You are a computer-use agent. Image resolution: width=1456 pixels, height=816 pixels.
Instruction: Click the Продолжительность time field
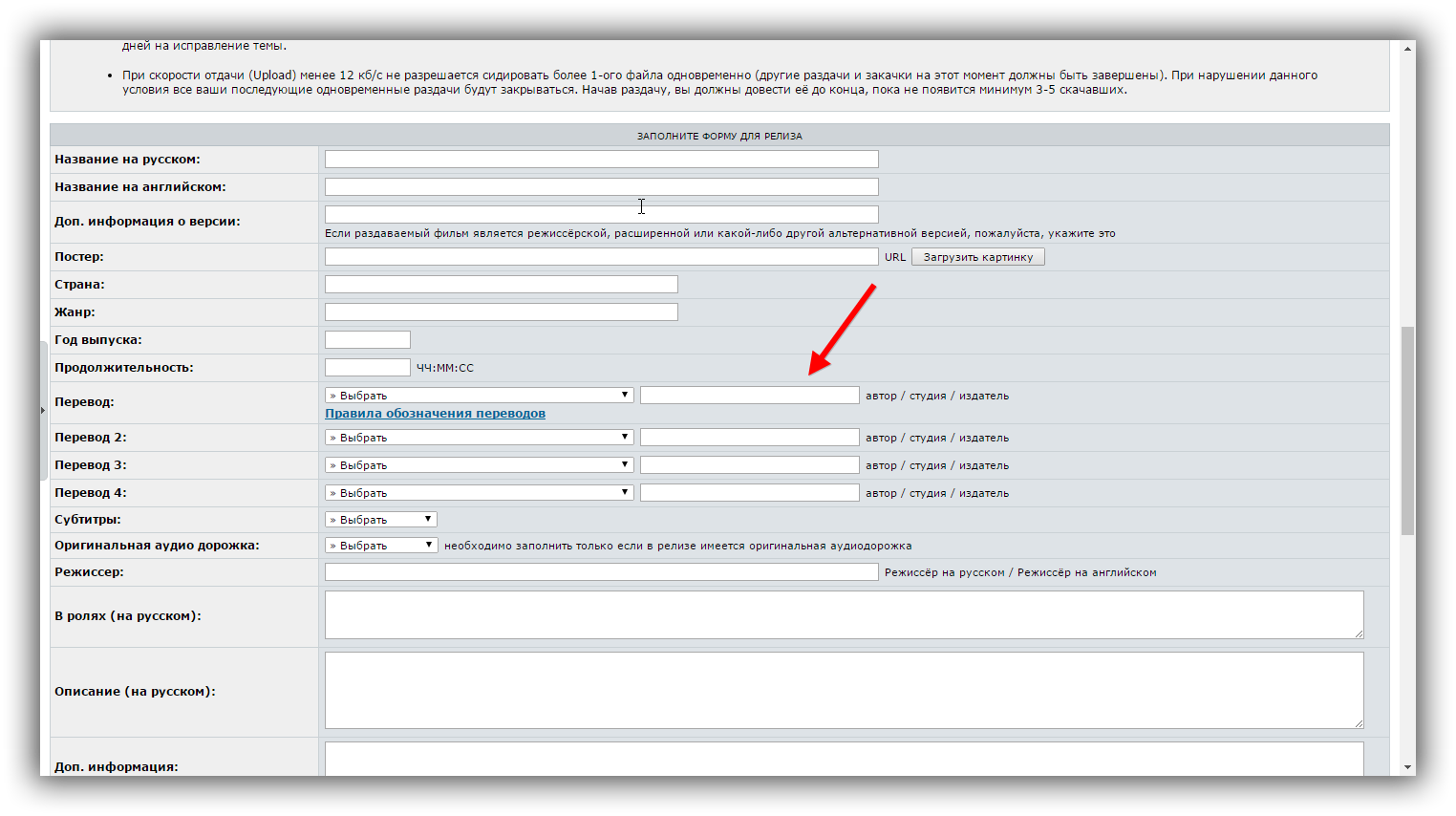367,368
